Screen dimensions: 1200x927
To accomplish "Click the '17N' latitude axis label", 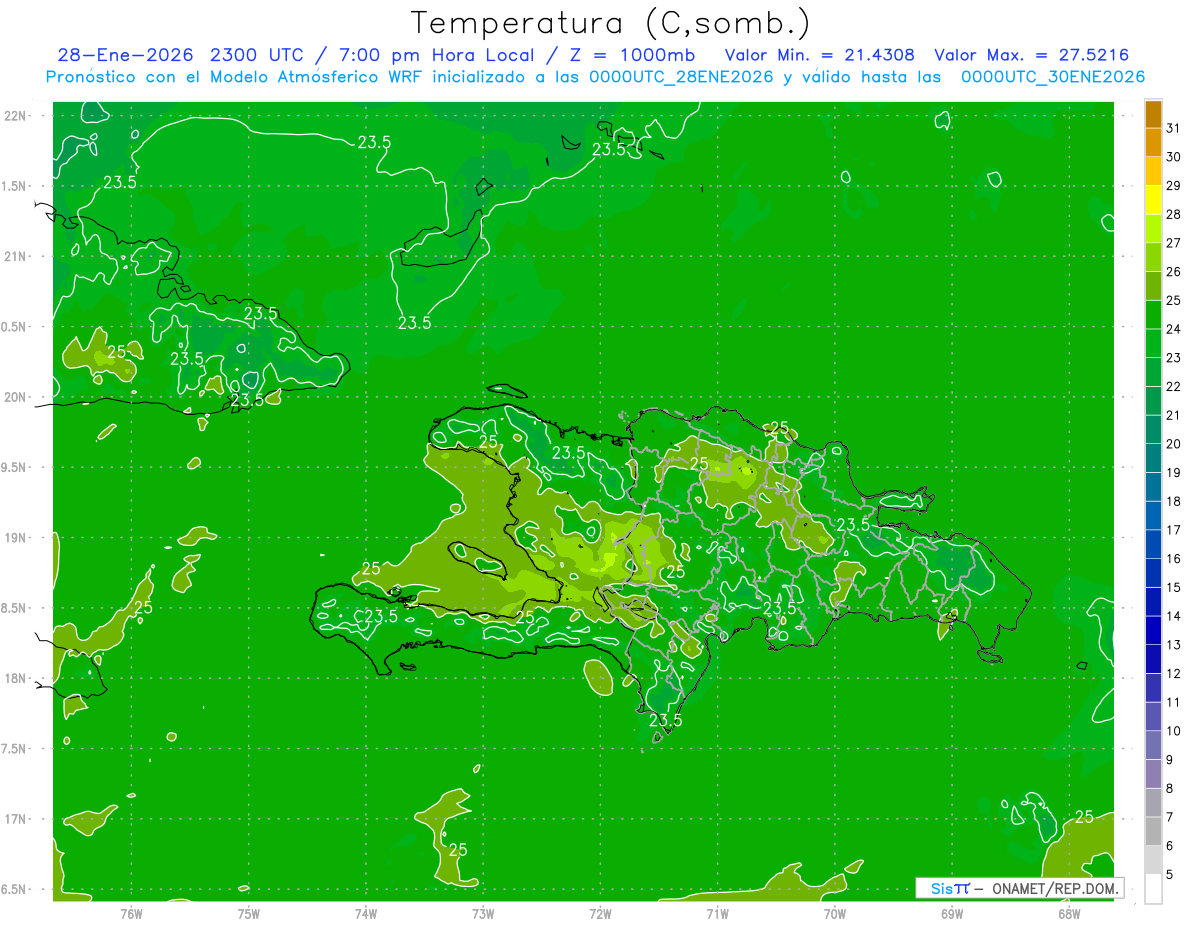I will coord(16,819).
